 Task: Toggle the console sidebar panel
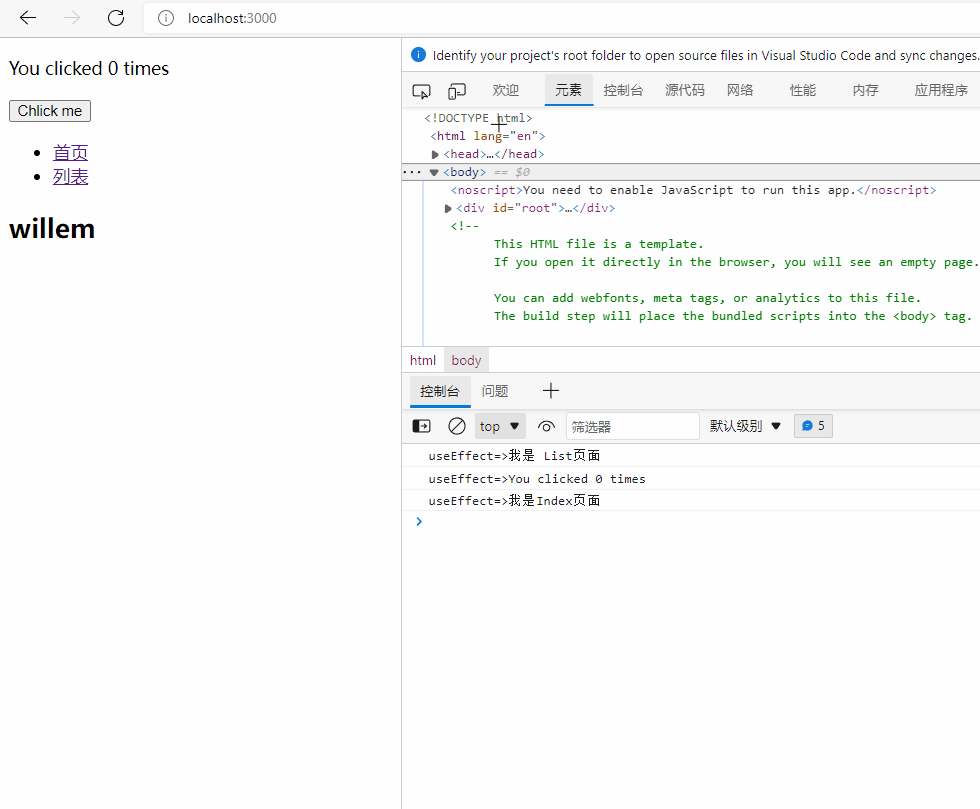(x=422, y=426)
